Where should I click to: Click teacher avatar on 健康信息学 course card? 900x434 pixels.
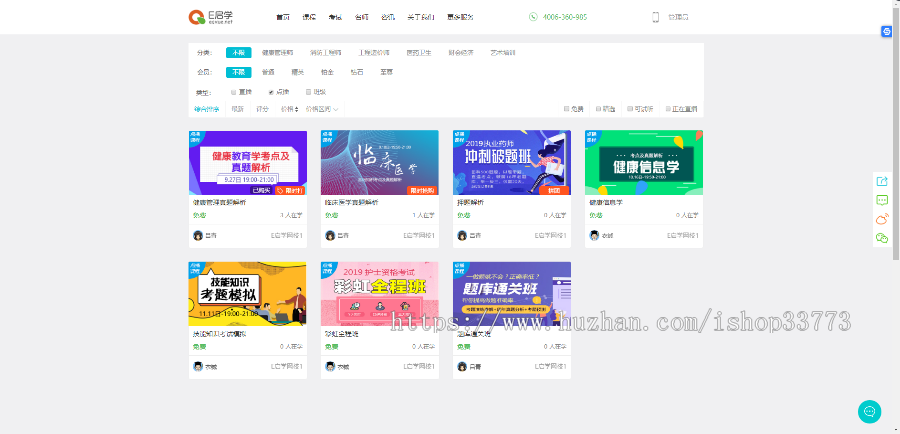pyautogui.click(x=594, y=235)
